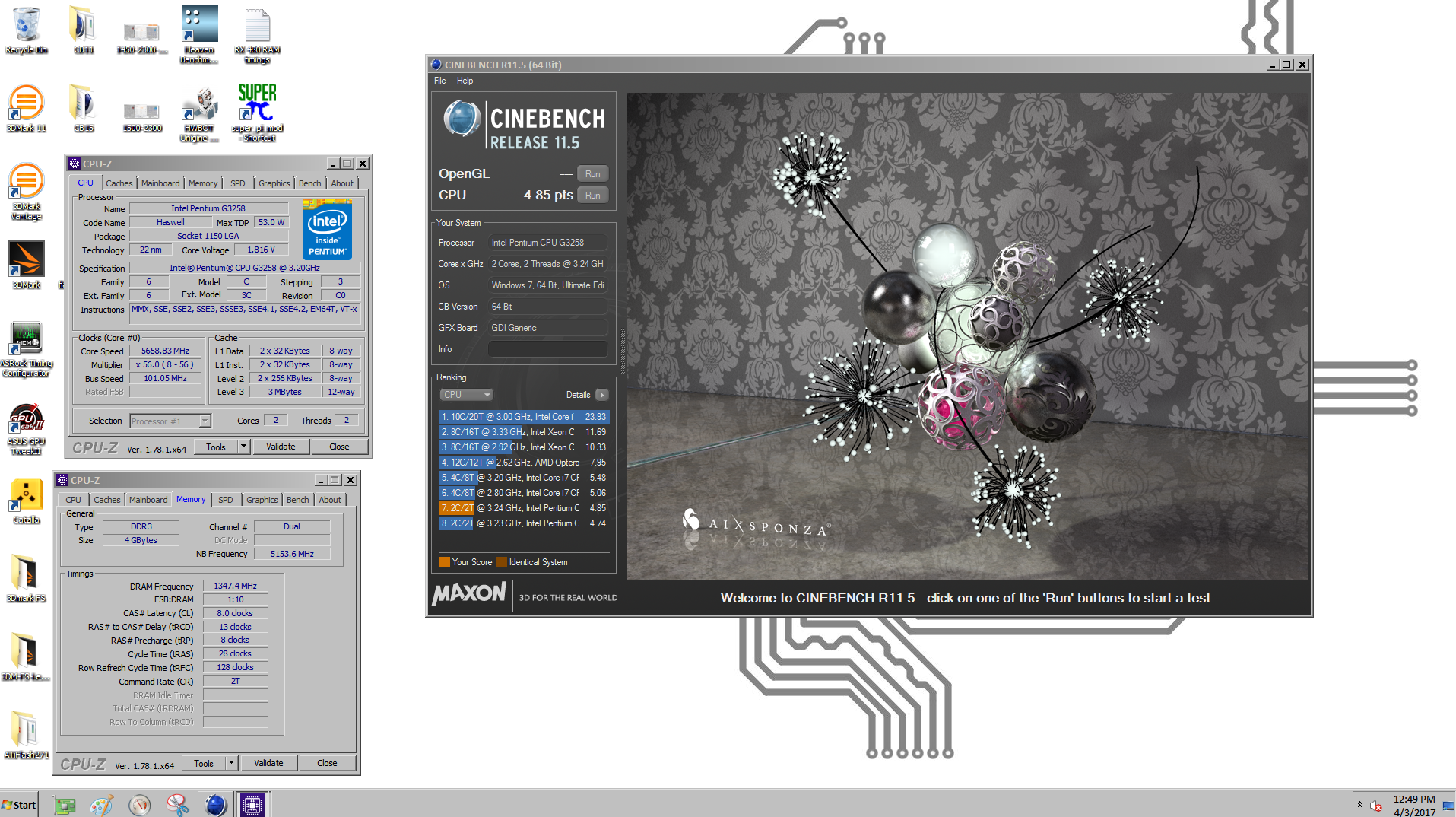The width and height of the screenshot is (1456, 817).
Task: Open the GB15 folder on desktop
Action: pyautogui.click(x=84, y=108)
